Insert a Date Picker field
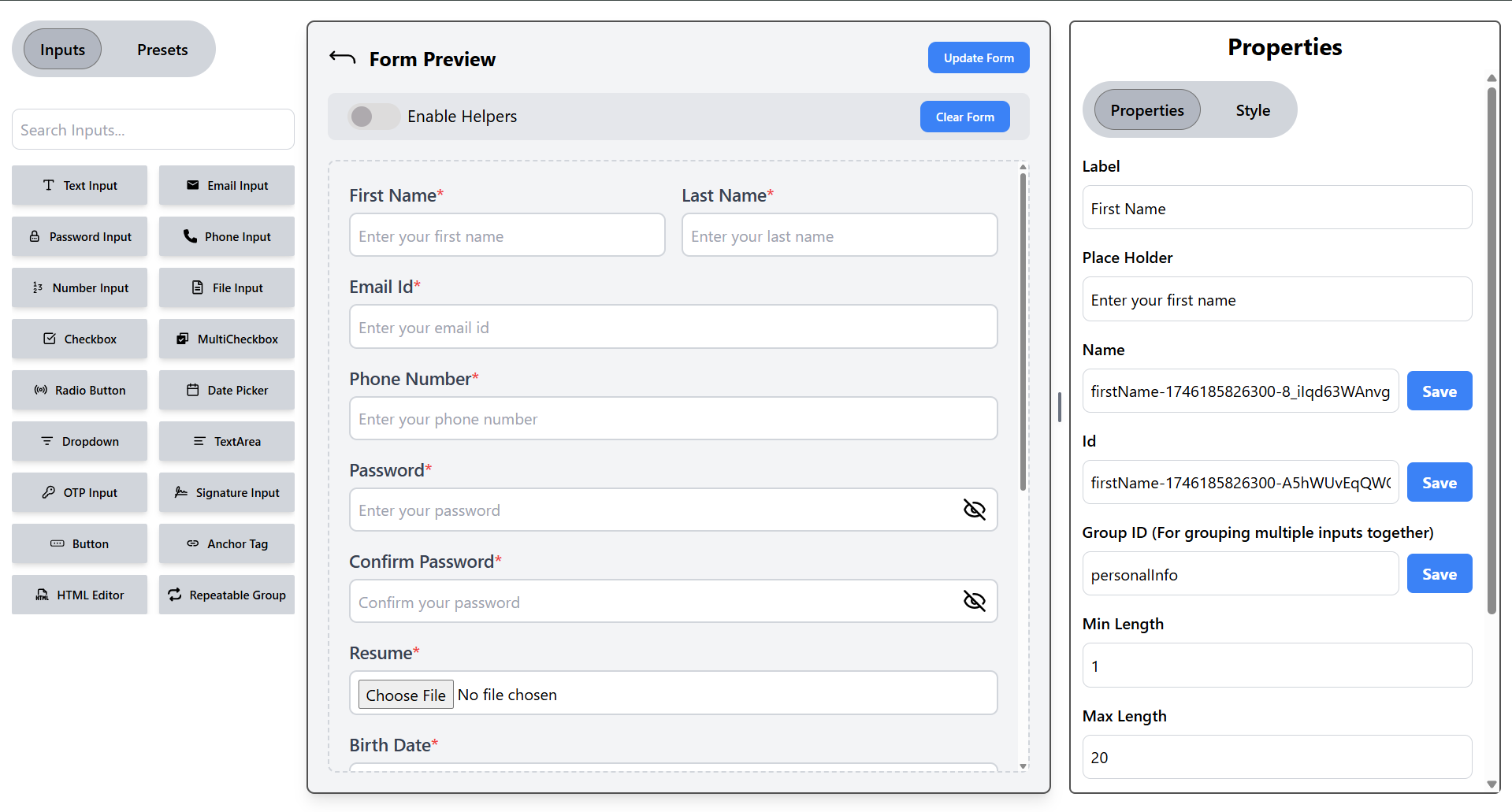 pos(227,390)
